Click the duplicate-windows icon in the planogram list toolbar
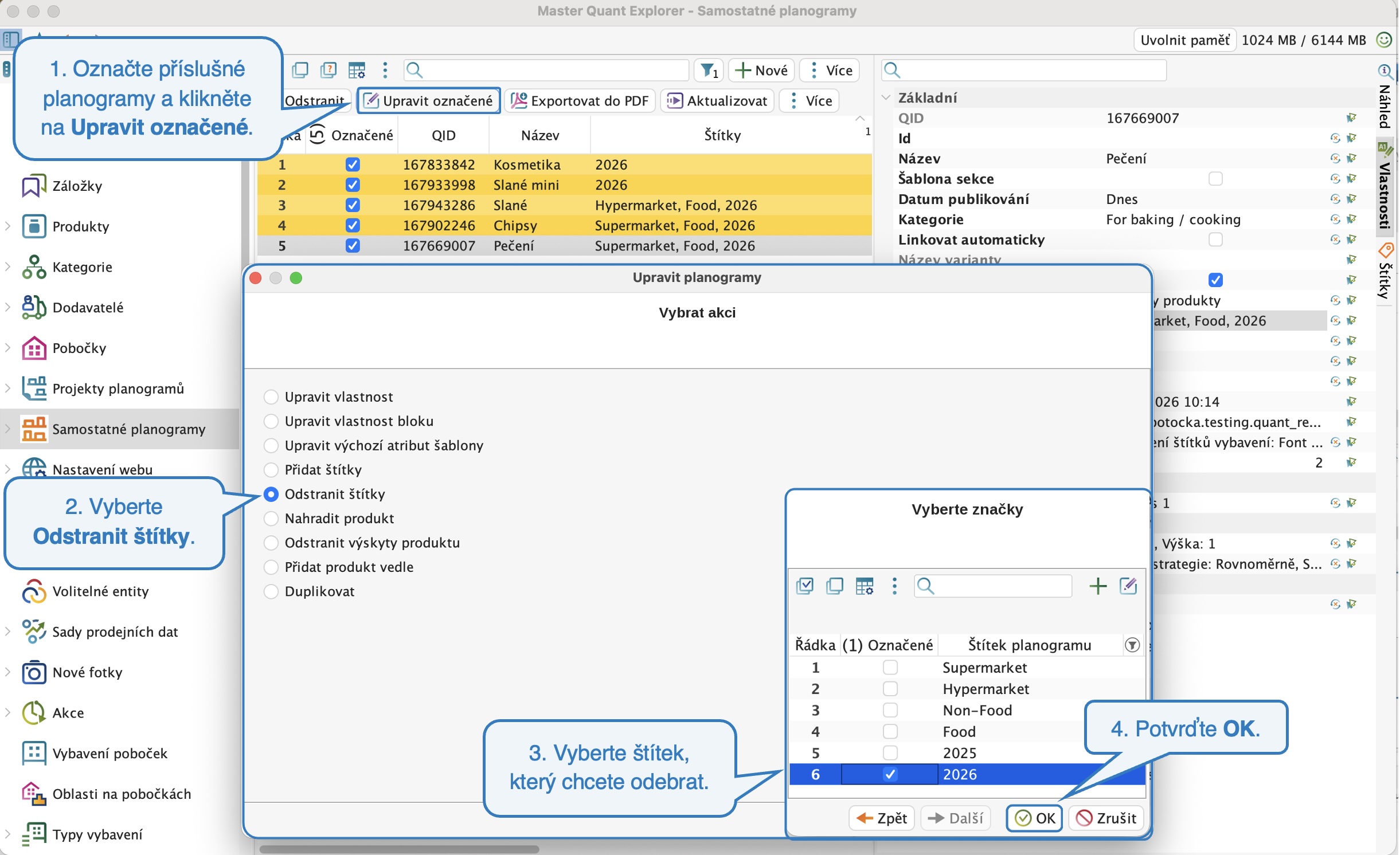Screen dimensions: 1400x855 (300, 70)
